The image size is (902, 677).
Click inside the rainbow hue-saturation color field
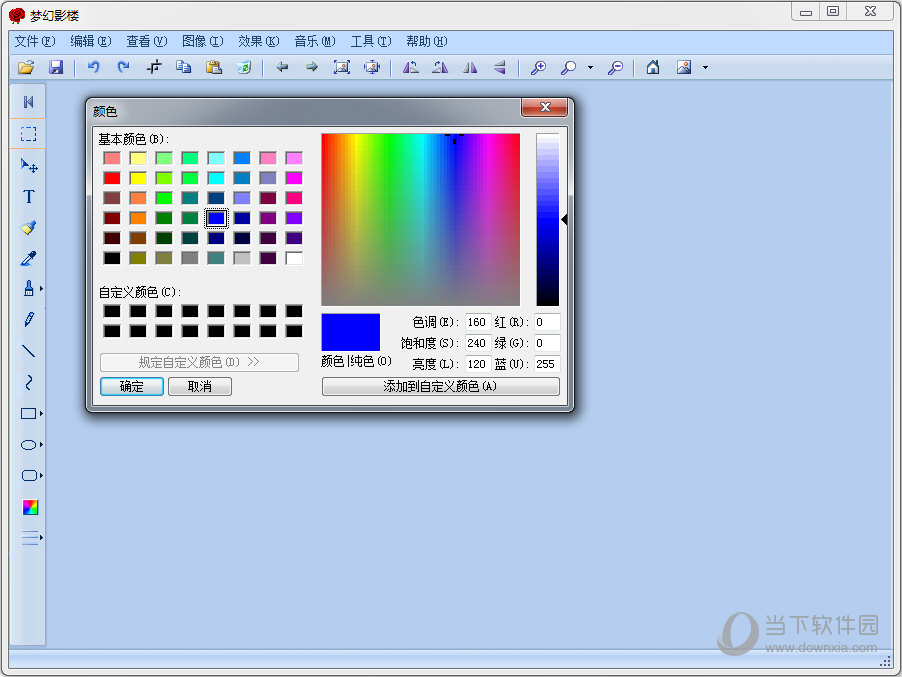421,219
